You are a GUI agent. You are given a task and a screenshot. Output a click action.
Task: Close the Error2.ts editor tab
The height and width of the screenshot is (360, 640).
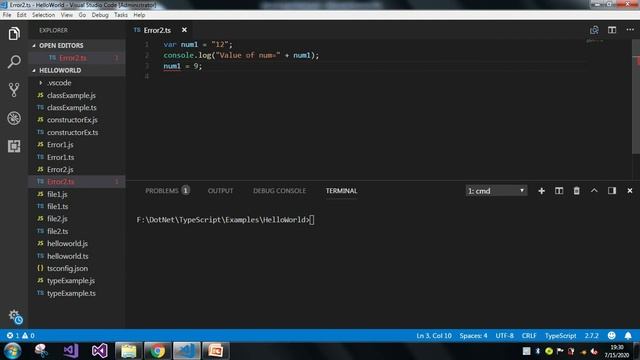tap(184, 30)
